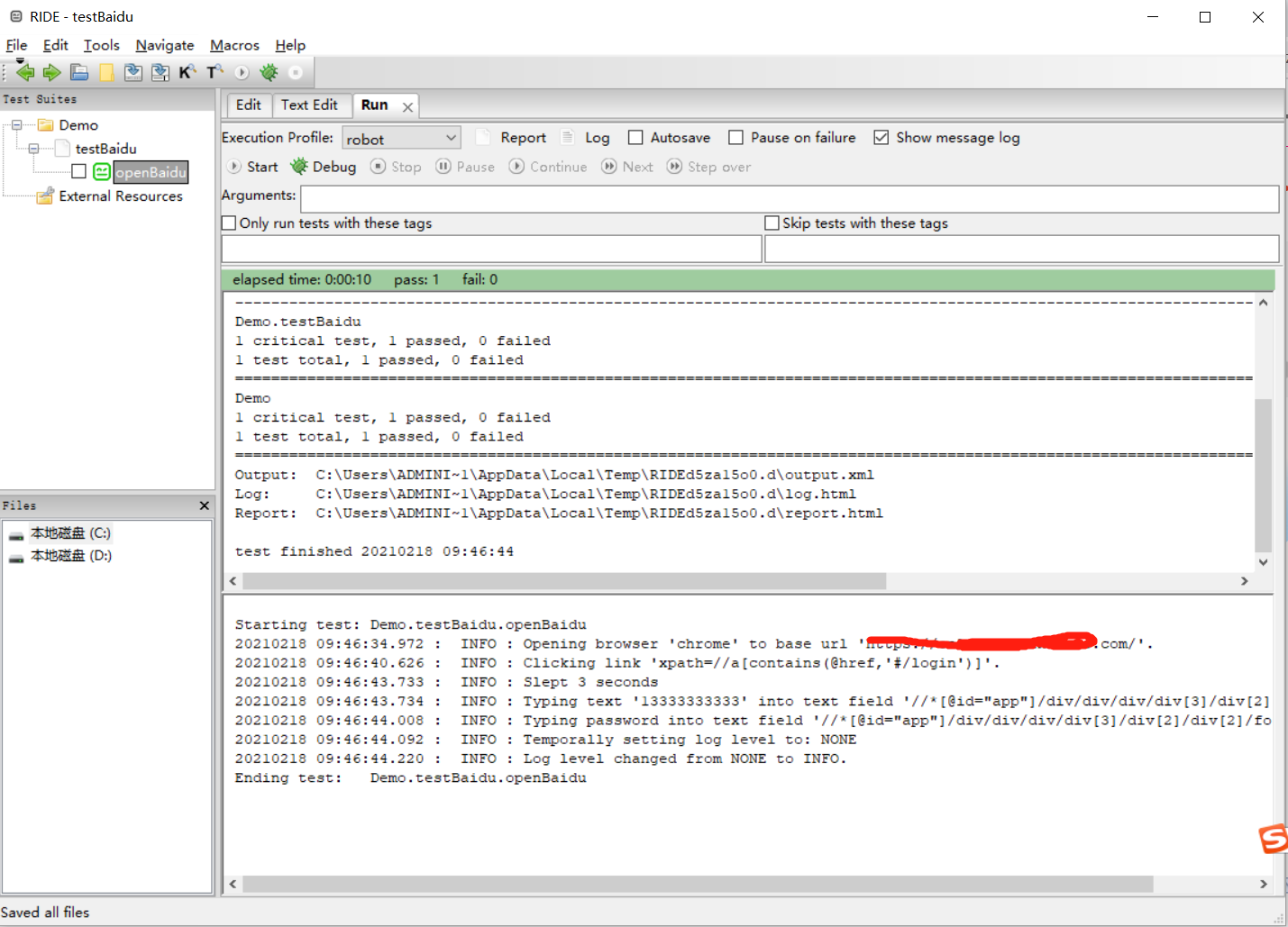Viewport: 1288px width, 927px height.
Task: Click the green forward arrow toolbar icon
Action: click(x=51, y=72)
